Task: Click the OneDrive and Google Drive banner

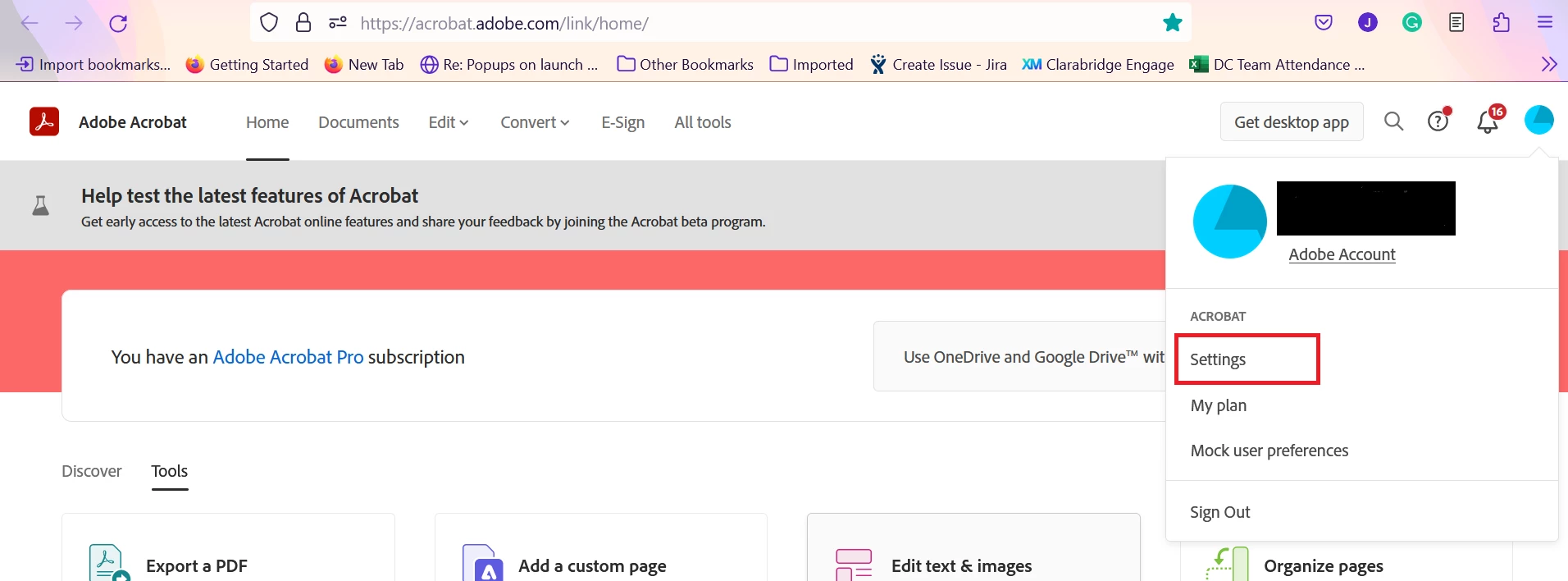Action: click(1020, 356)
